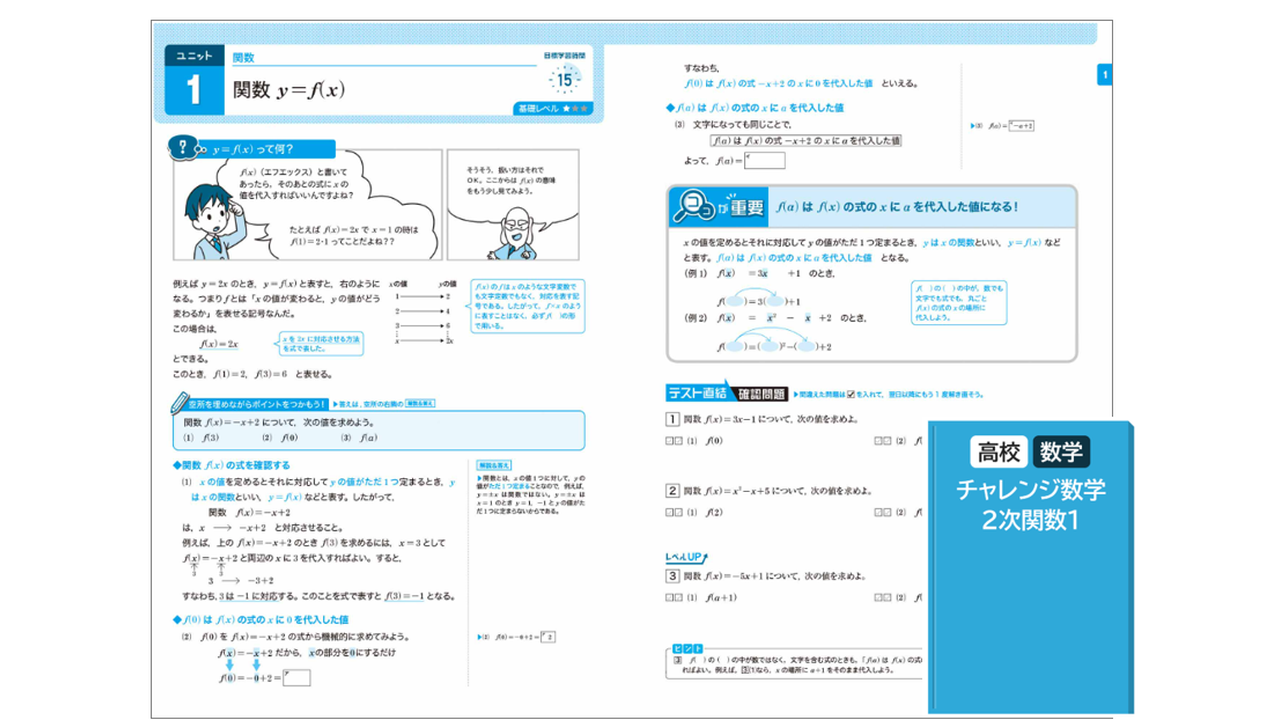Viewport: 1280px width, 720px height.
Task: Click the margin answer f(a)=−a+2
Action: 1003,126
